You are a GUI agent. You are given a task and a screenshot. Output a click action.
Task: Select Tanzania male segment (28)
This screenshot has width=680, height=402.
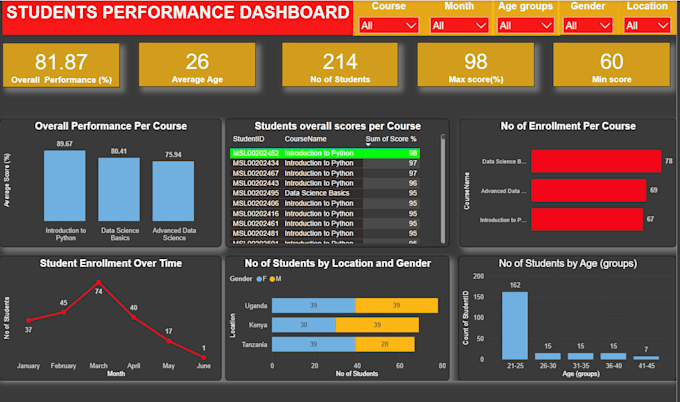[x=385, y=344]
